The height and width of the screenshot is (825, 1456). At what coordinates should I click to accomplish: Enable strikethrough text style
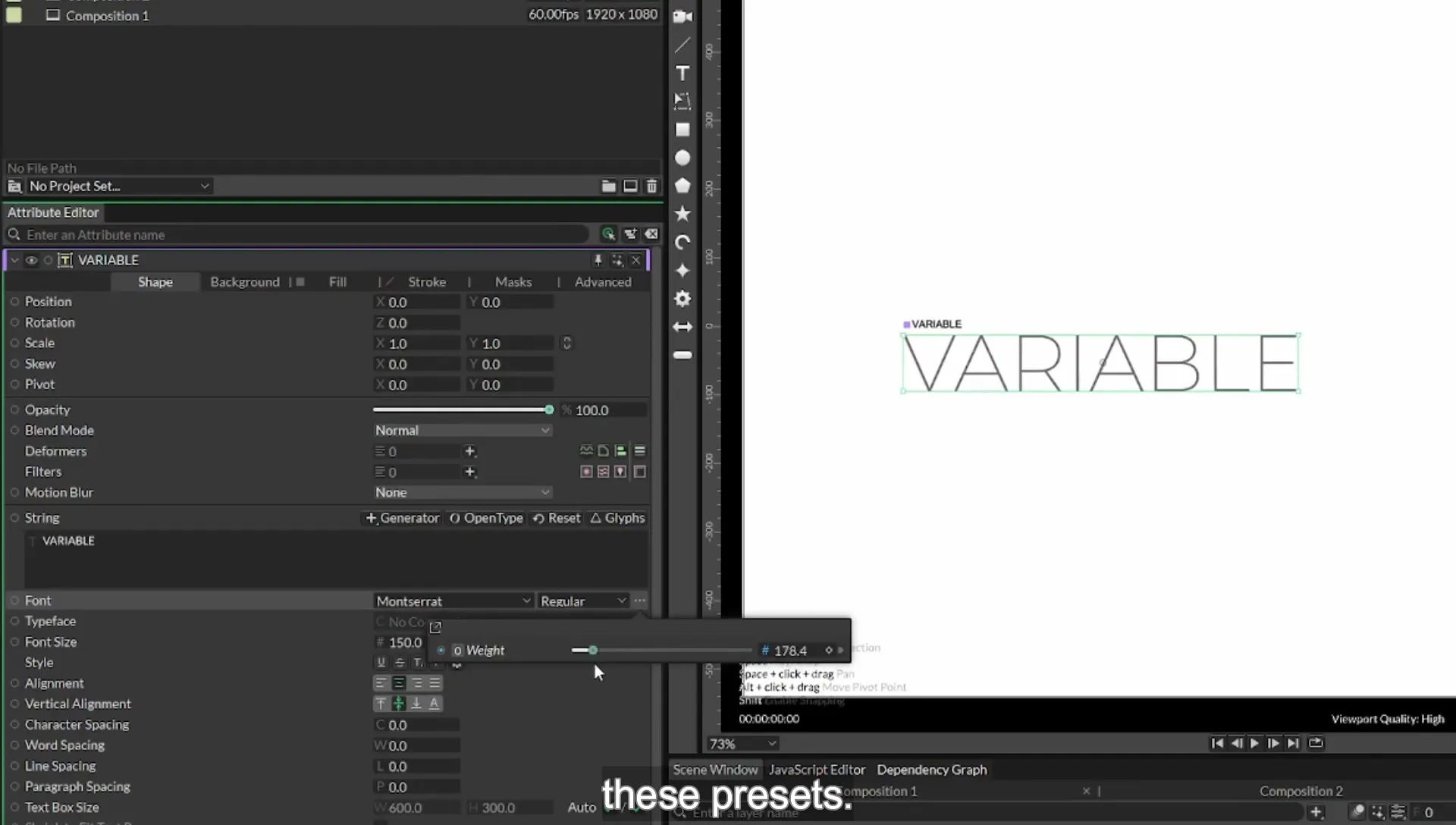[x=400, y=662]
